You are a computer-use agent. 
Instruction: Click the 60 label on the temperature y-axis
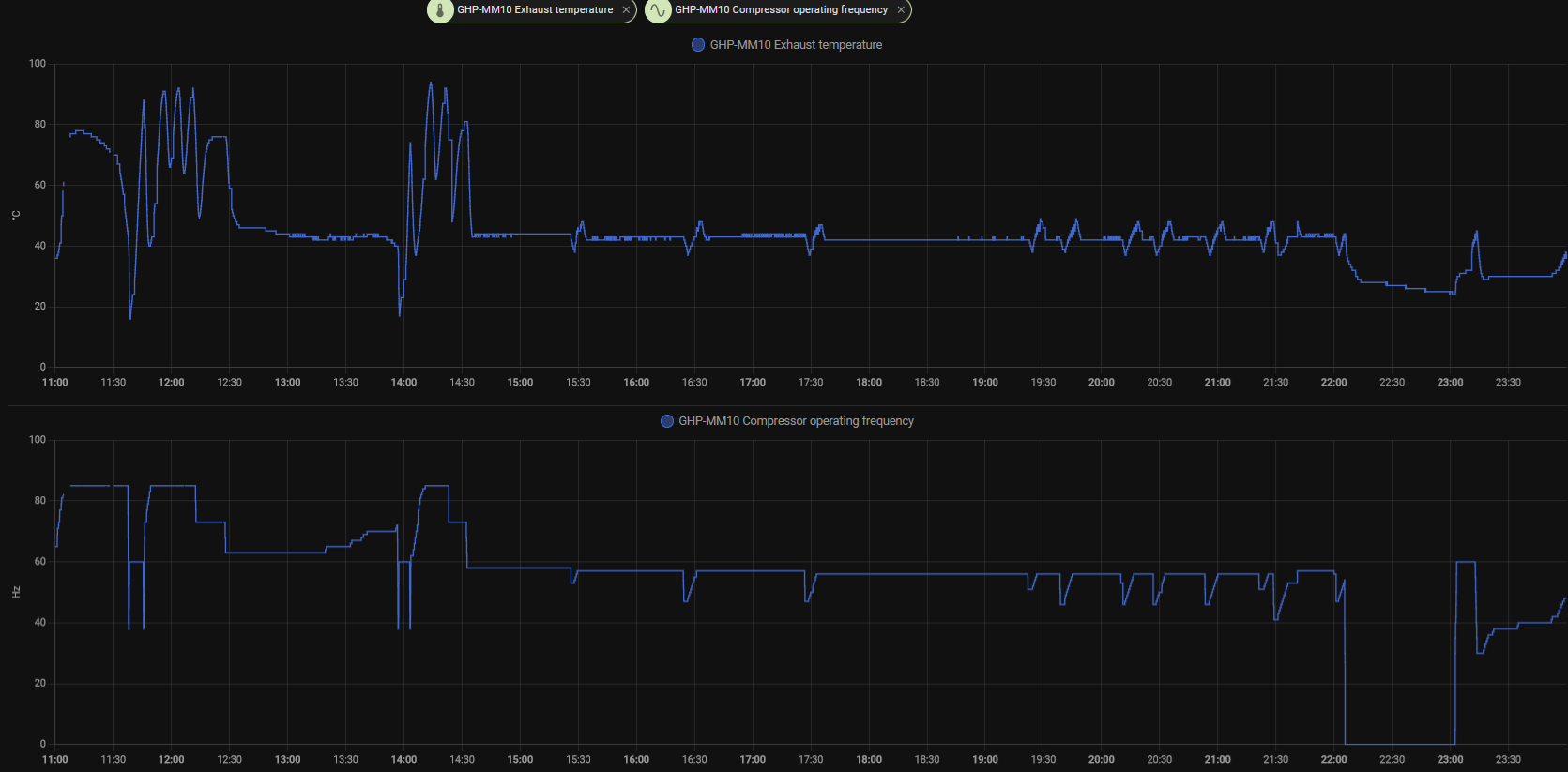tap(40, 185)
